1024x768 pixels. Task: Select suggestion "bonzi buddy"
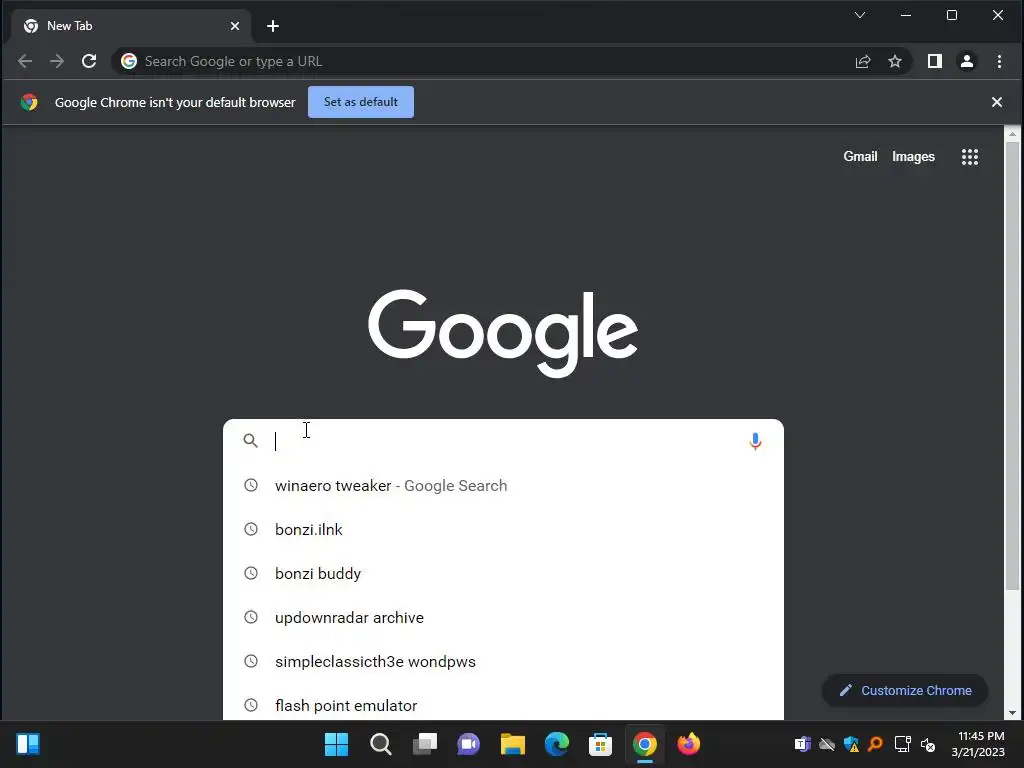(503, 573)
